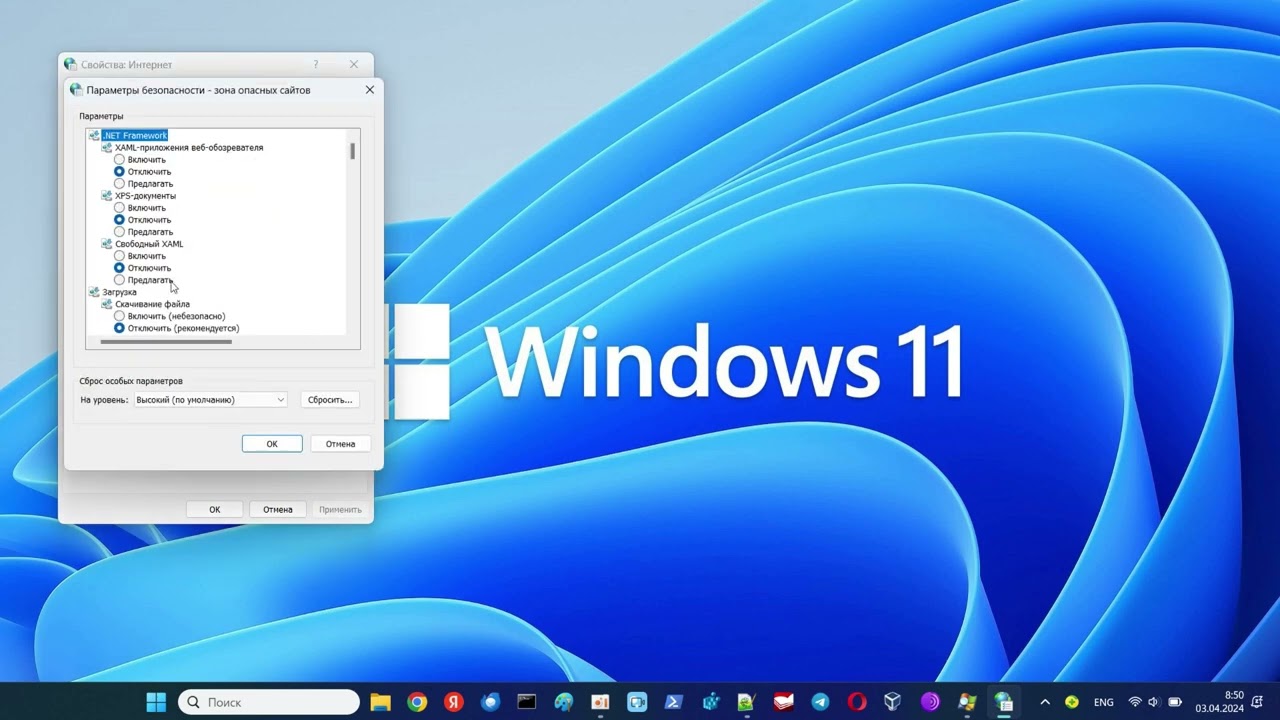Viewport: 1280px width, 720px height.
Task: Select Включить under XPS-документы
Action: (x=119, y=207)
